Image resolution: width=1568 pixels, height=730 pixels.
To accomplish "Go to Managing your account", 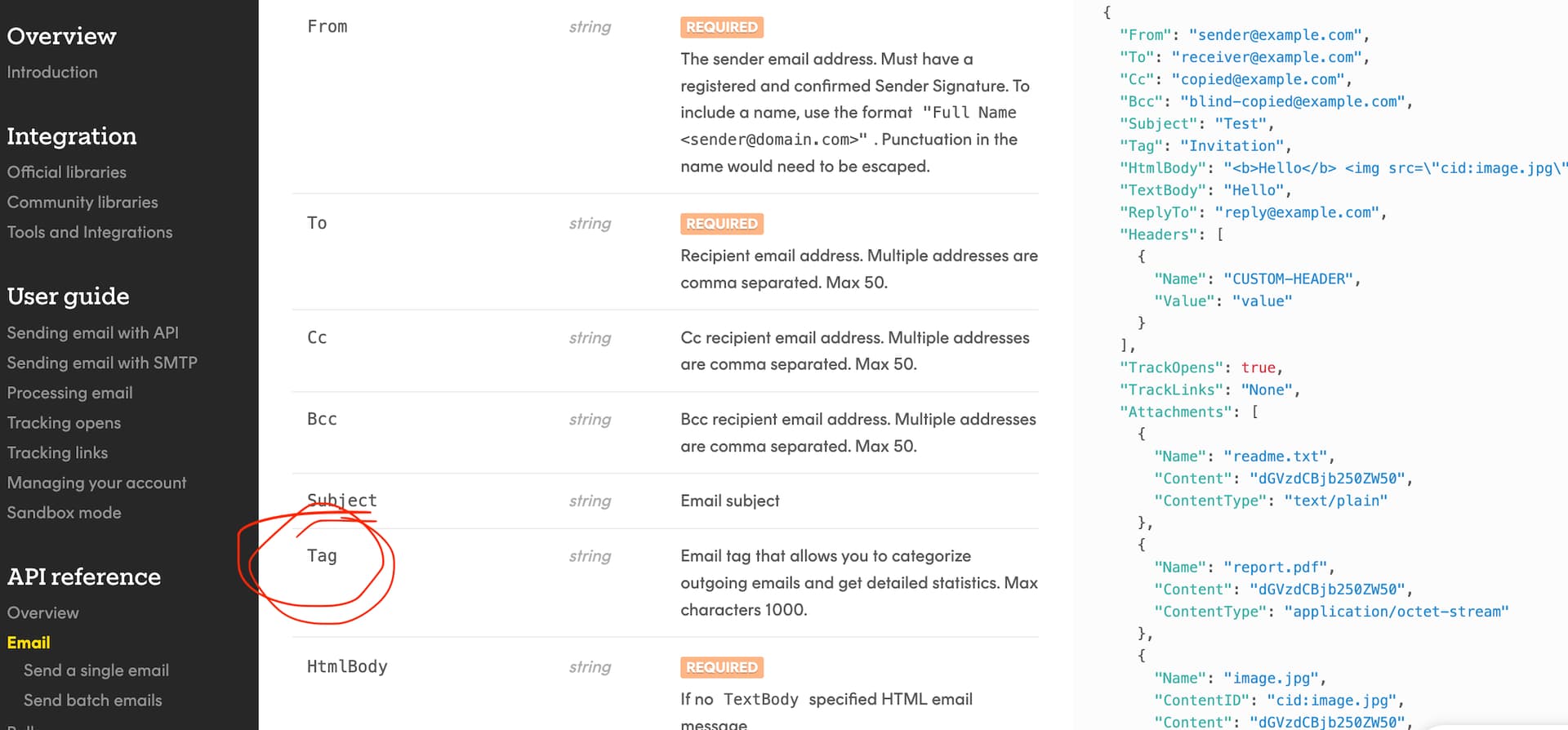I will click(x=96, y=483).
